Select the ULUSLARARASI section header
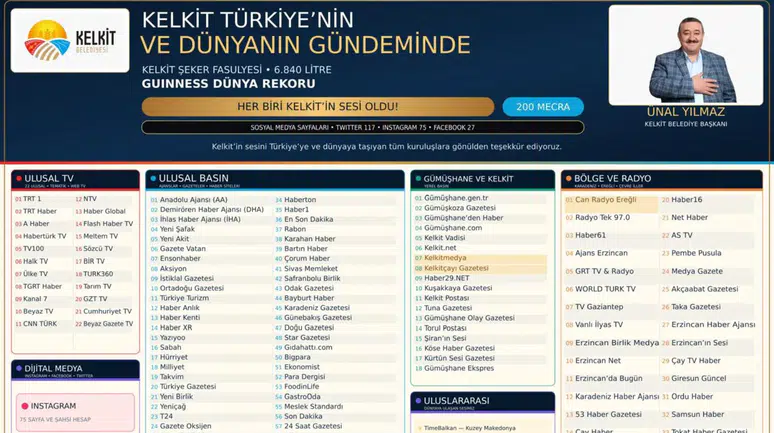The height and width of the screenshot is (433, 774). pos(482,402)
